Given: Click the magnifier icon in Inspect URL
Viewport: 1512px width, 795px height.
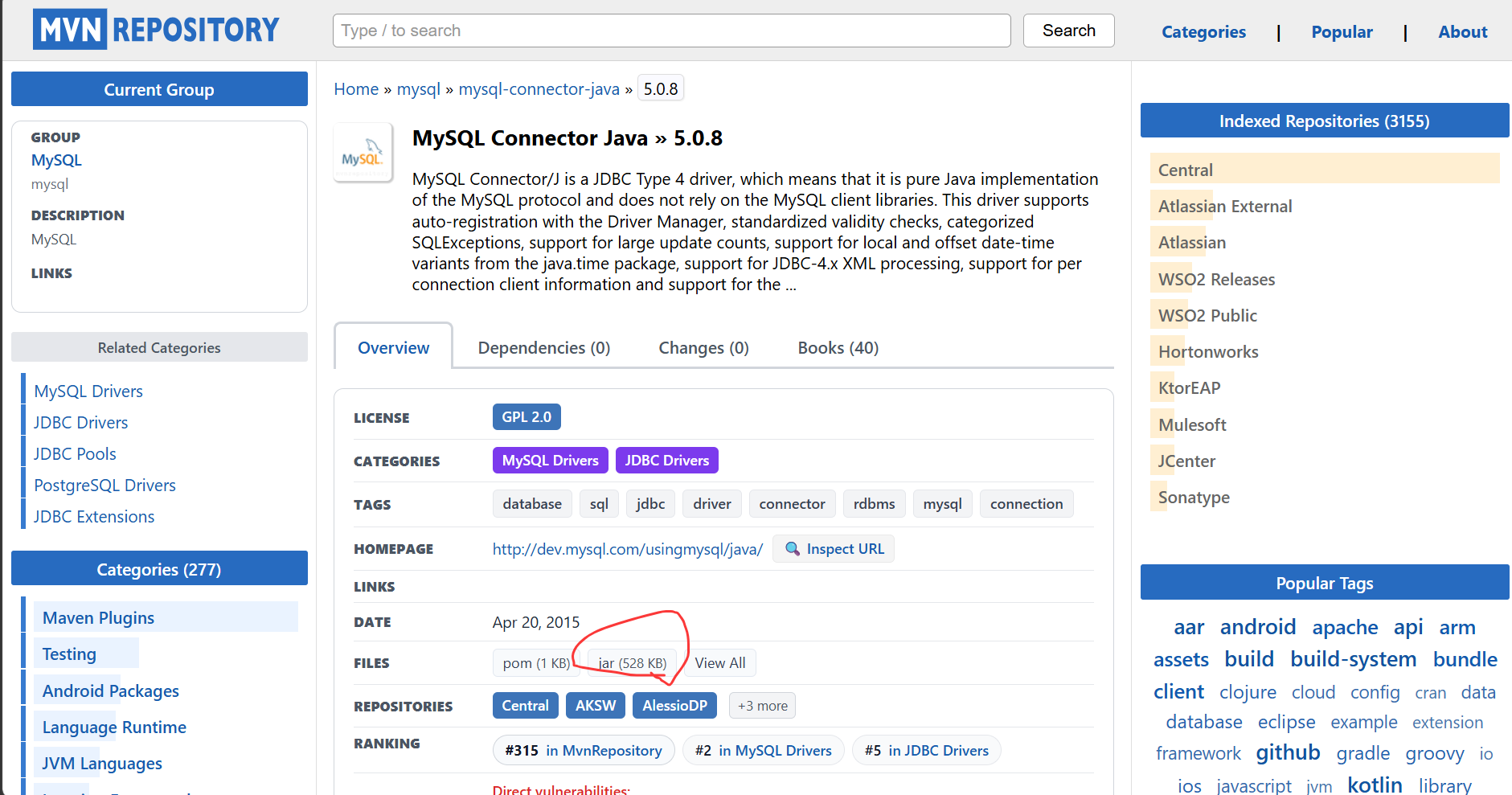Looking at the screenshot, I should pyautogui.click(x=793, y=549).
